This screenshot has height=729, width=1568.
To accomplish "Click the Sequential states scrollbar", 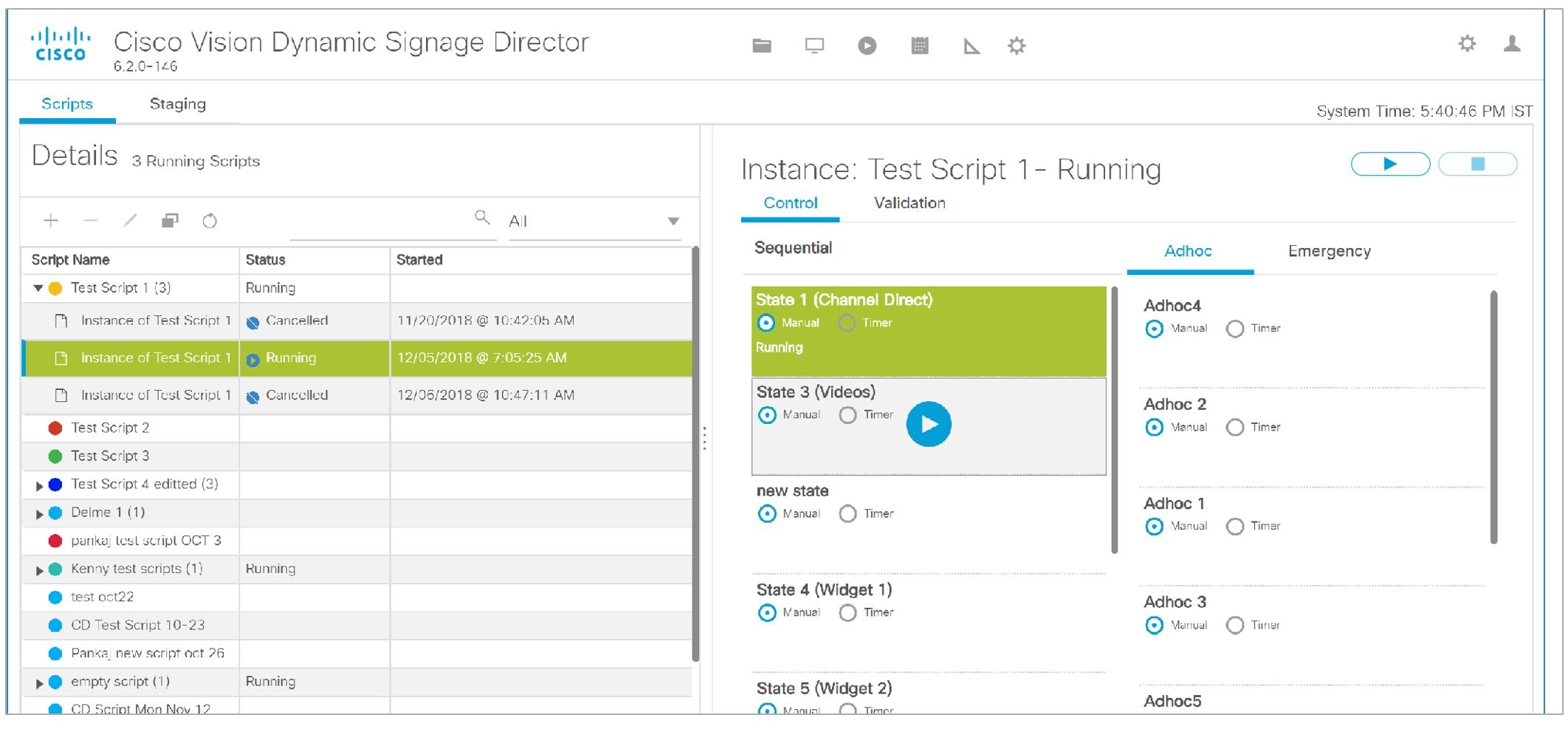I will 1114,420.
